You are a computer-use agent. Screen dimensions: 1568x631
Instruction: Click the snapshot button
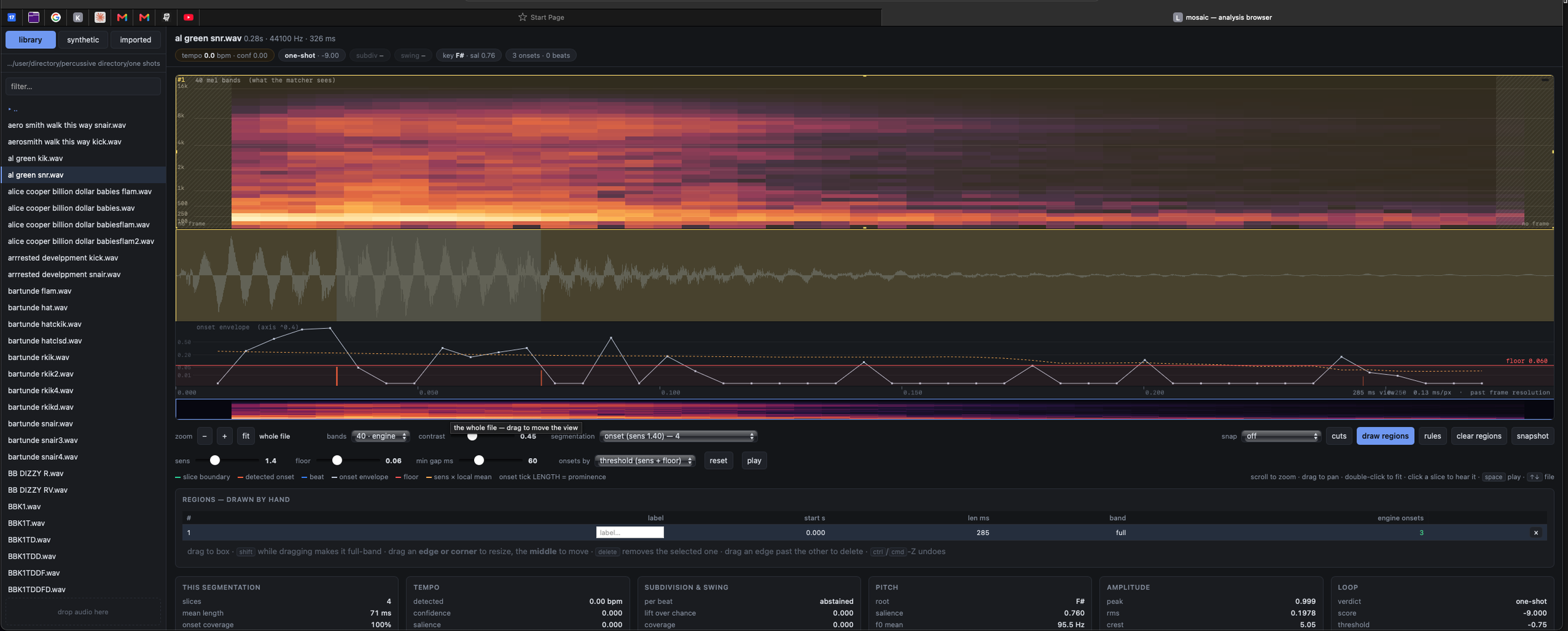(x=1532, y=436)
